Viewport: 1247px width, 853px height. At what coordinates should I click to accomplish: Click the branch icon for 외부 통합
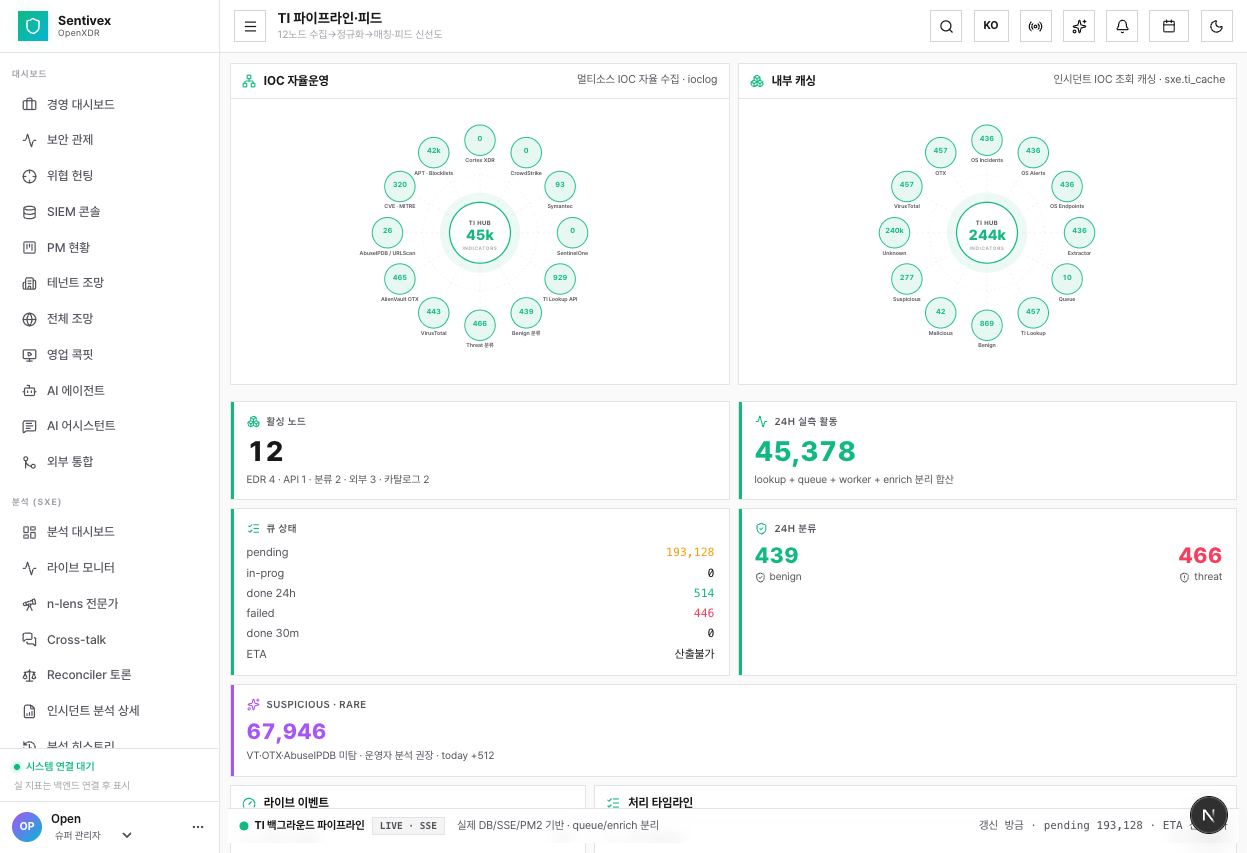[x=29, y=462]
